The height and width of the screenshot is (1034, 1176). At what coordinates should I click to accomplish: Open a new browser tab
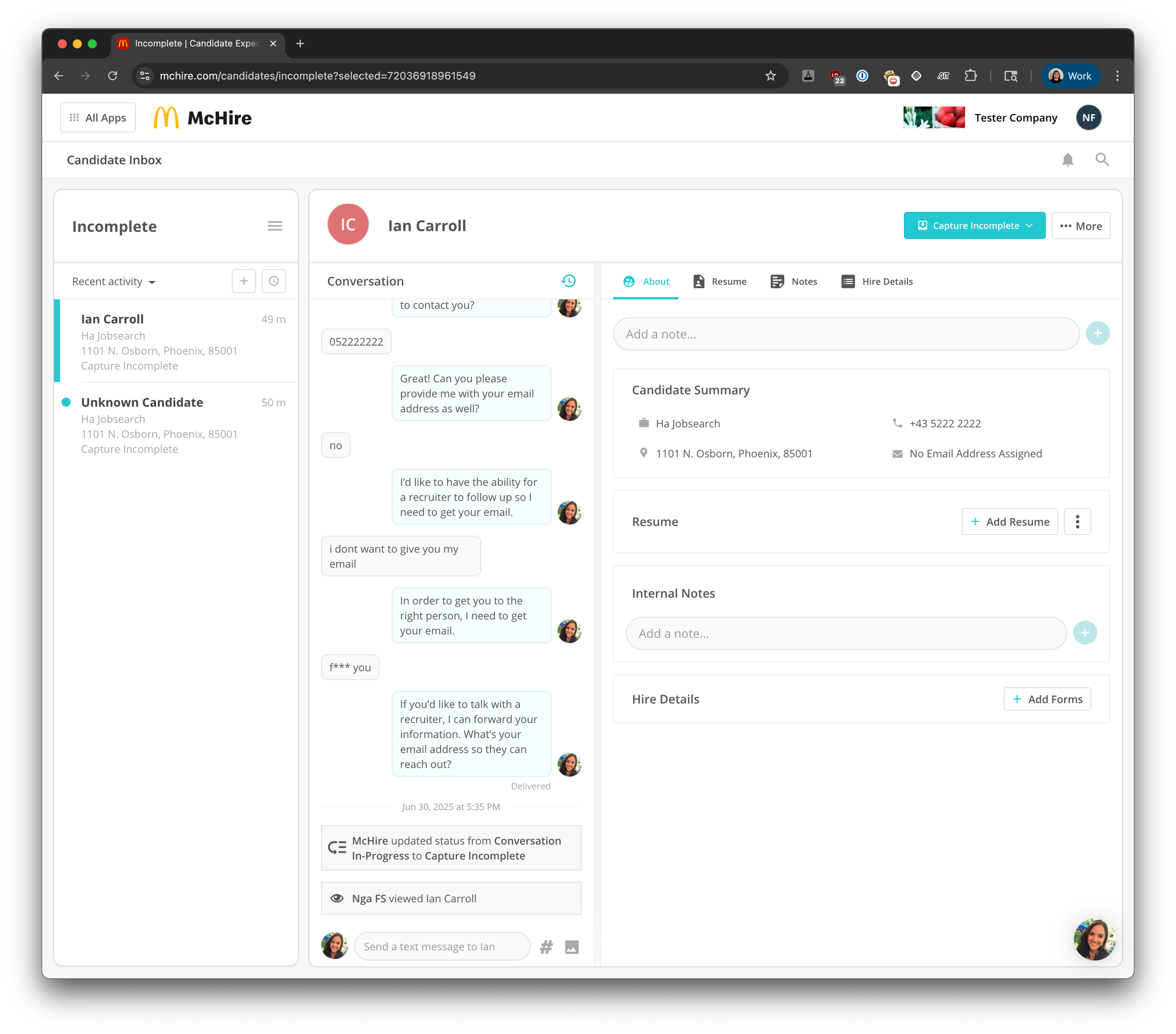click(x=300, y=43)
